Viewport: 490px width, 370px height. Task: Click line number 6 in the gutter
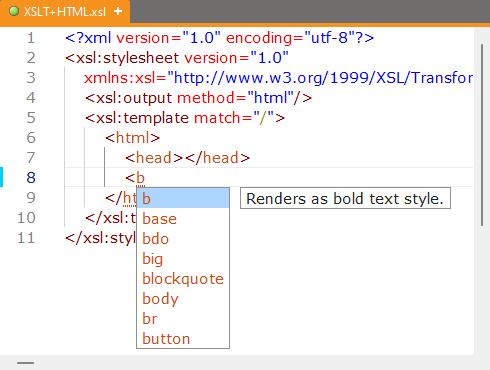[31, 138]
